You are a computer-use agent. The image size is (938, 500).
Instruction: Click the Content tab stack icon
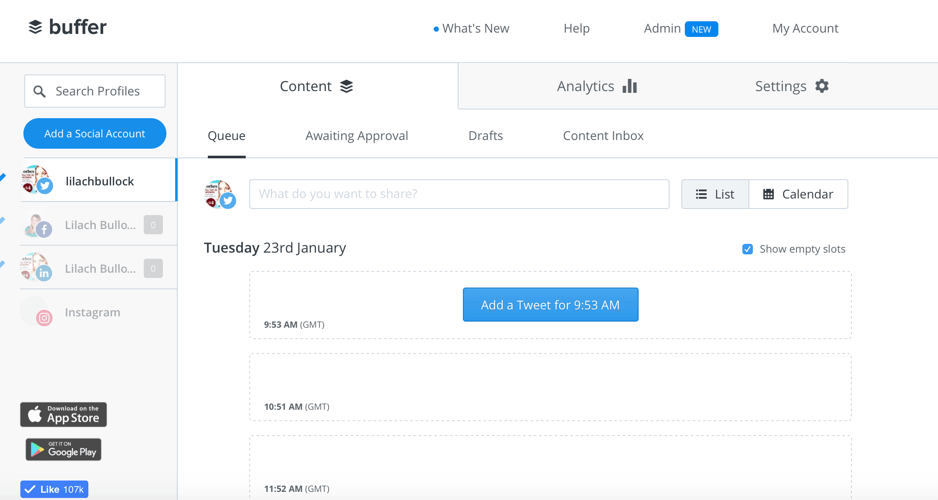(x=346, y=86)
